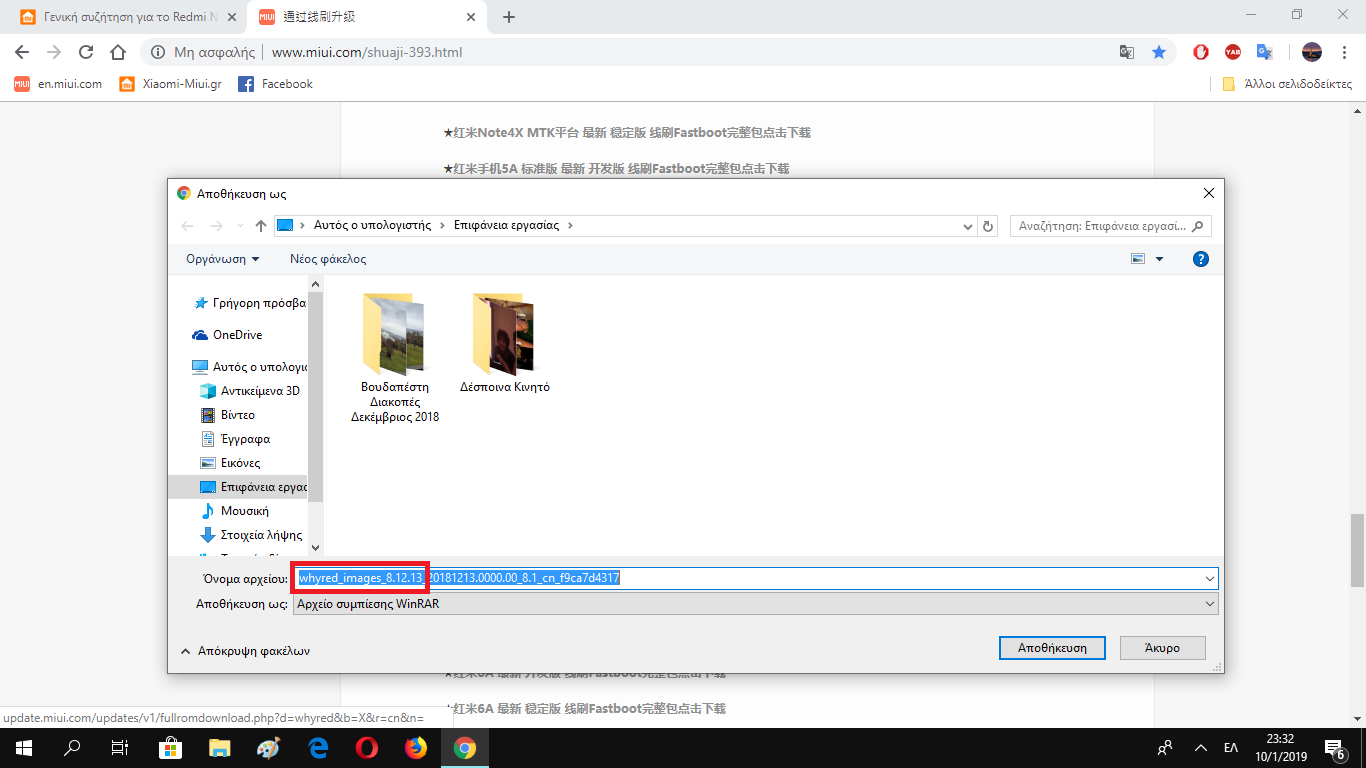Screen dimensions: 1366x768
Task: Open Chrome's home page button
Action: pos(118,52)
